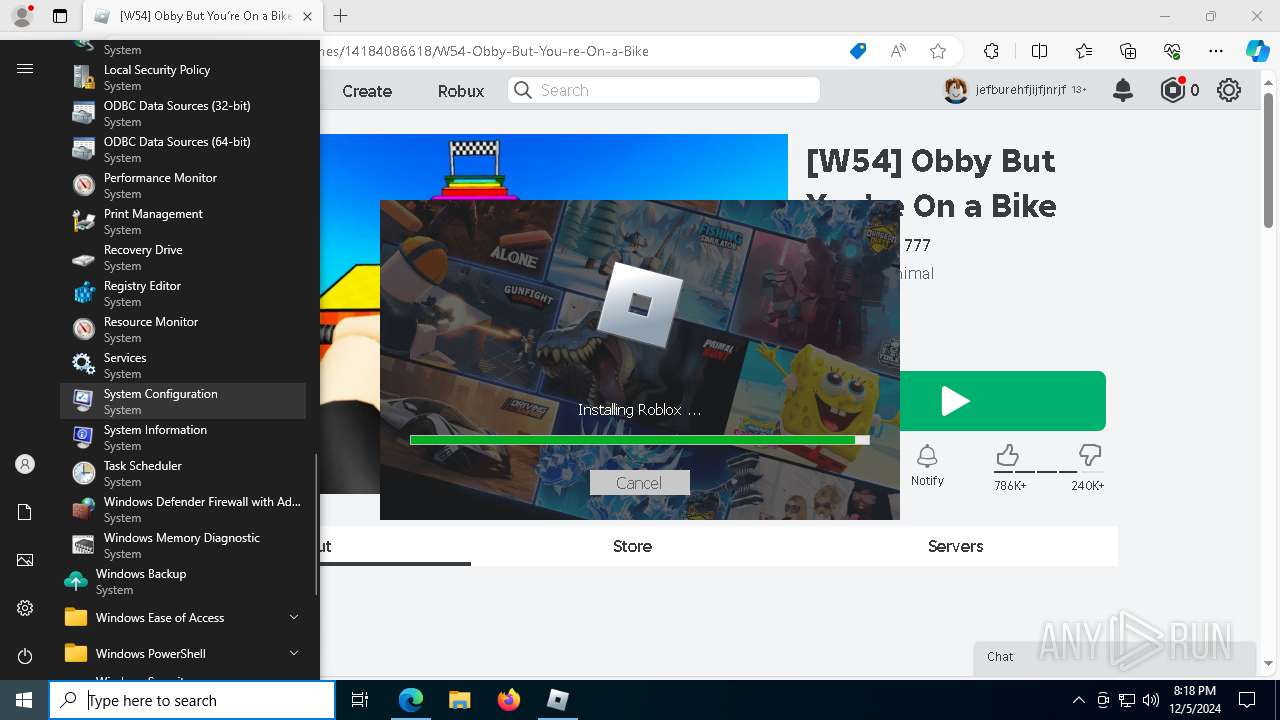1280x720 pixels.
Task: Open the Action Center notifications
Action: 1247,700
